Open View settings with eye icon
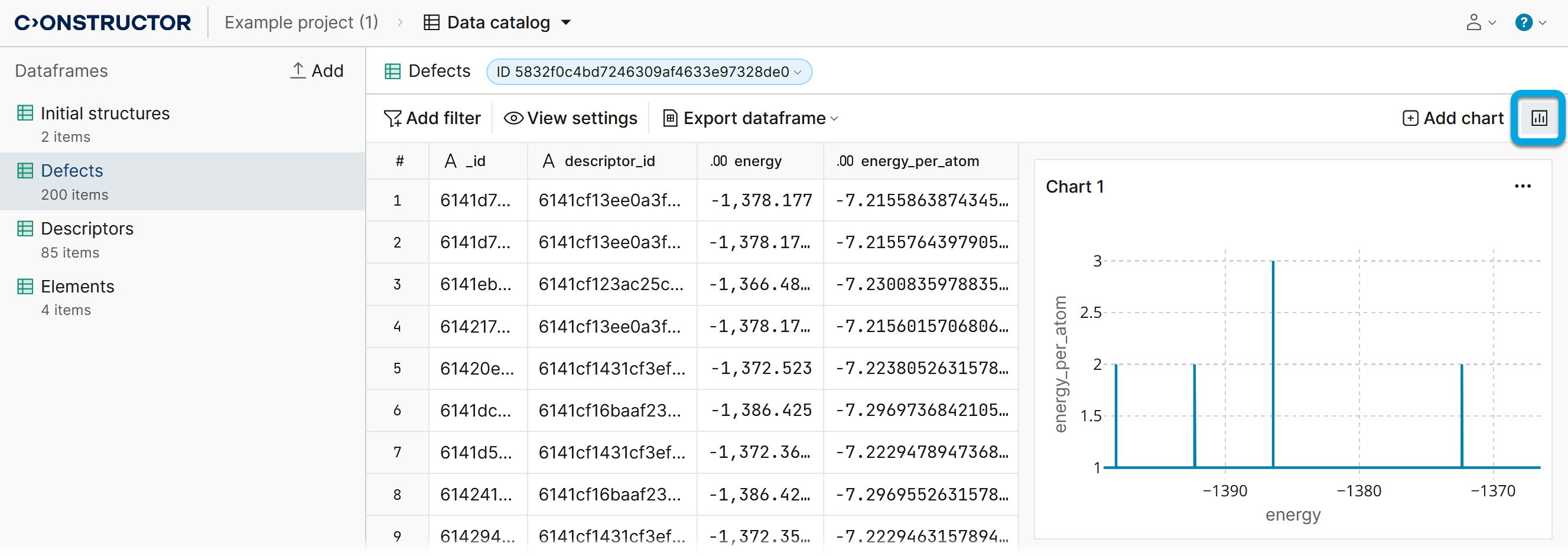Viewport: 1568px width, 556px height. [570, 118]
